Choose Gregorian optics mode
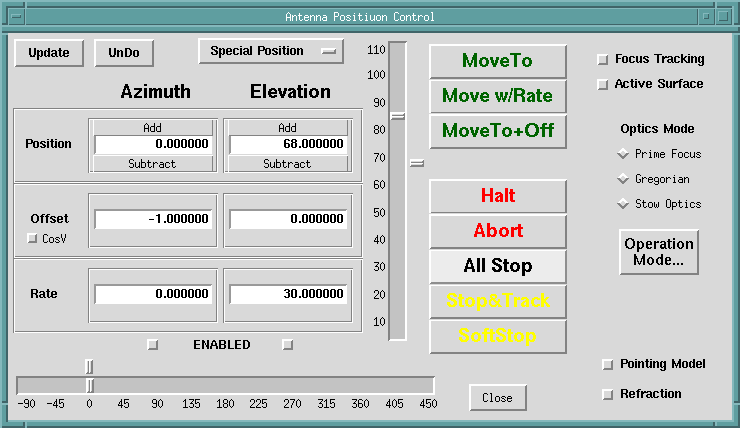Viewport: 740px width, 428px height. (x=624, y=179)
